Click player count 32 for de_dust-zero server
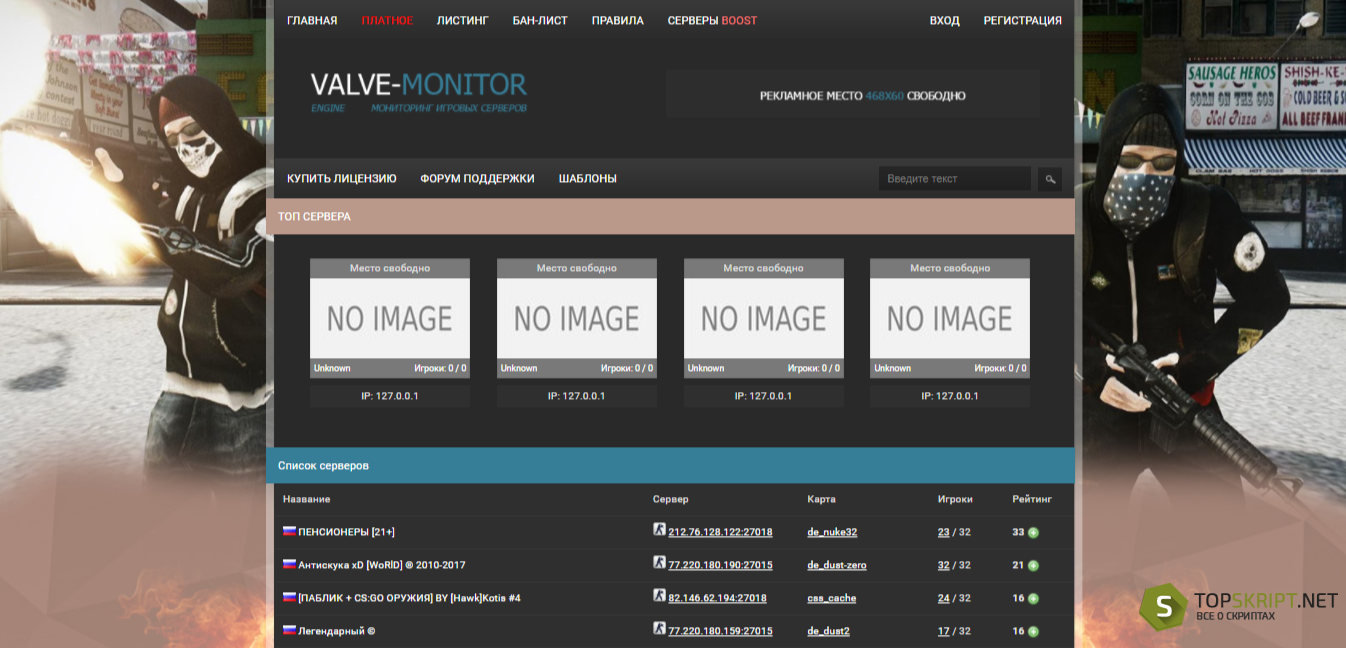 (943, 565)
